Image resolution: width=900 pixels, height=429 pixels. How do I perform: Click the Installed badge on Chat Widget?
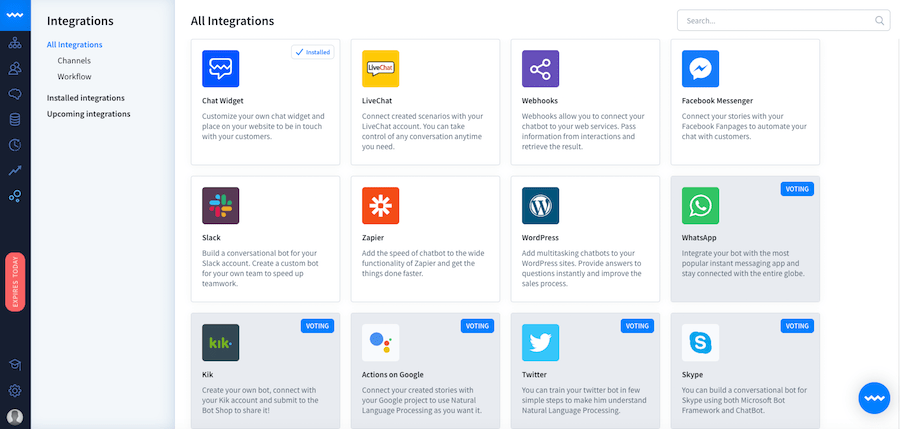click(x=313, y=52)
